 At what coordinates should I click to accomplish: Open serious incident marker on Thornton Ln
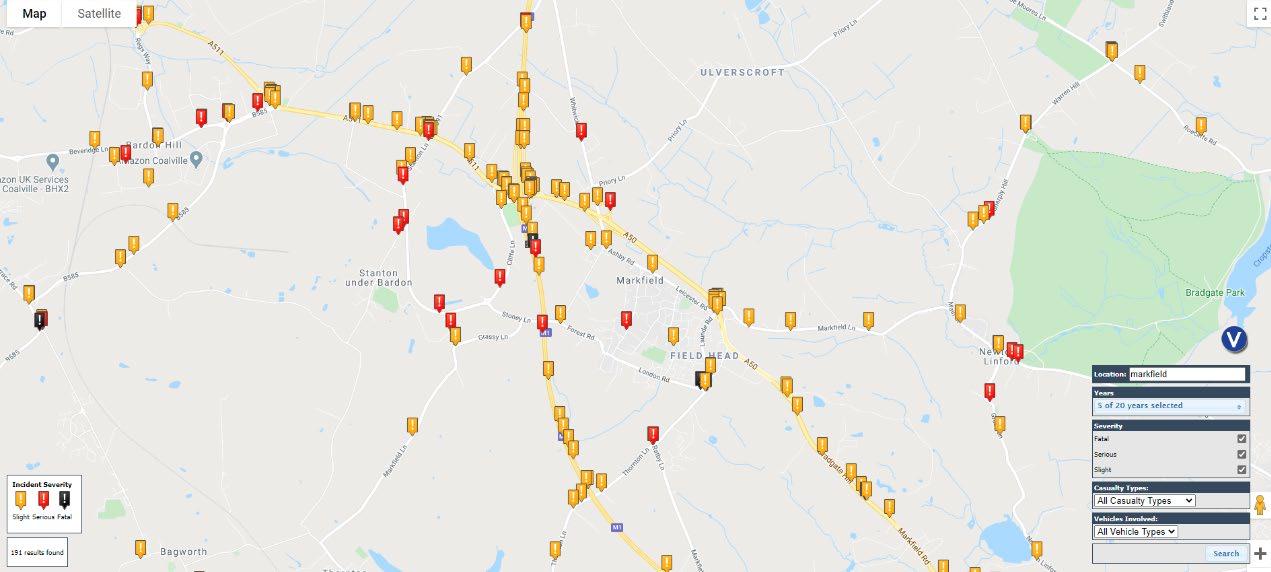coord(653,434)
